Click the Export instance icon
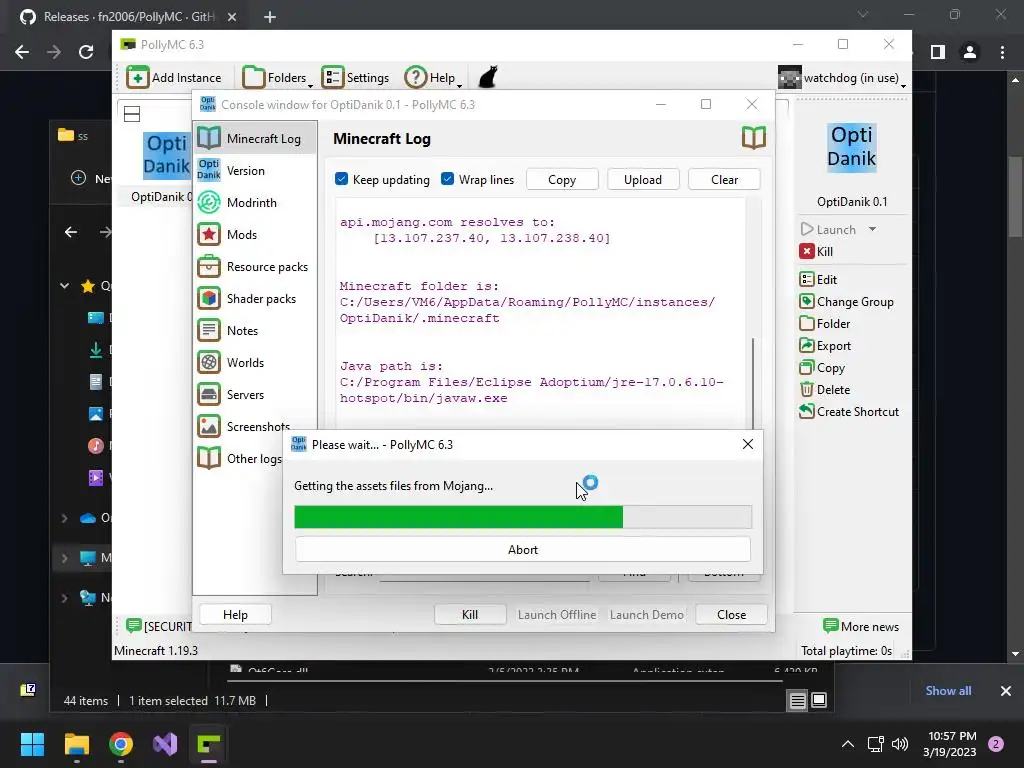This screenshot has width=1024, height=768. [x=807, y=345]
